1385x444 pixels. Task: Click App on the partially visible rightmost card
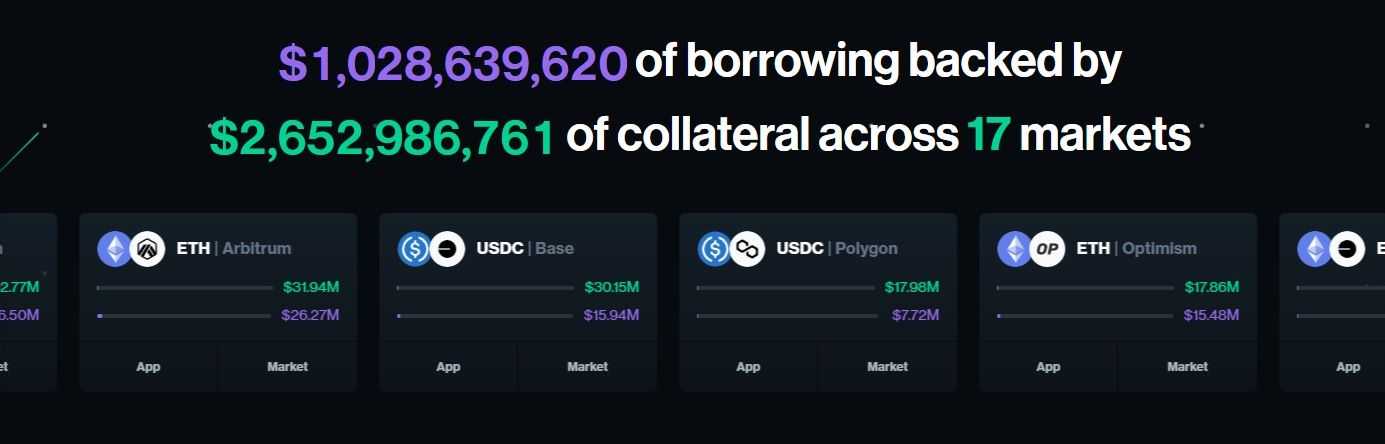(x=1348, y=366)
